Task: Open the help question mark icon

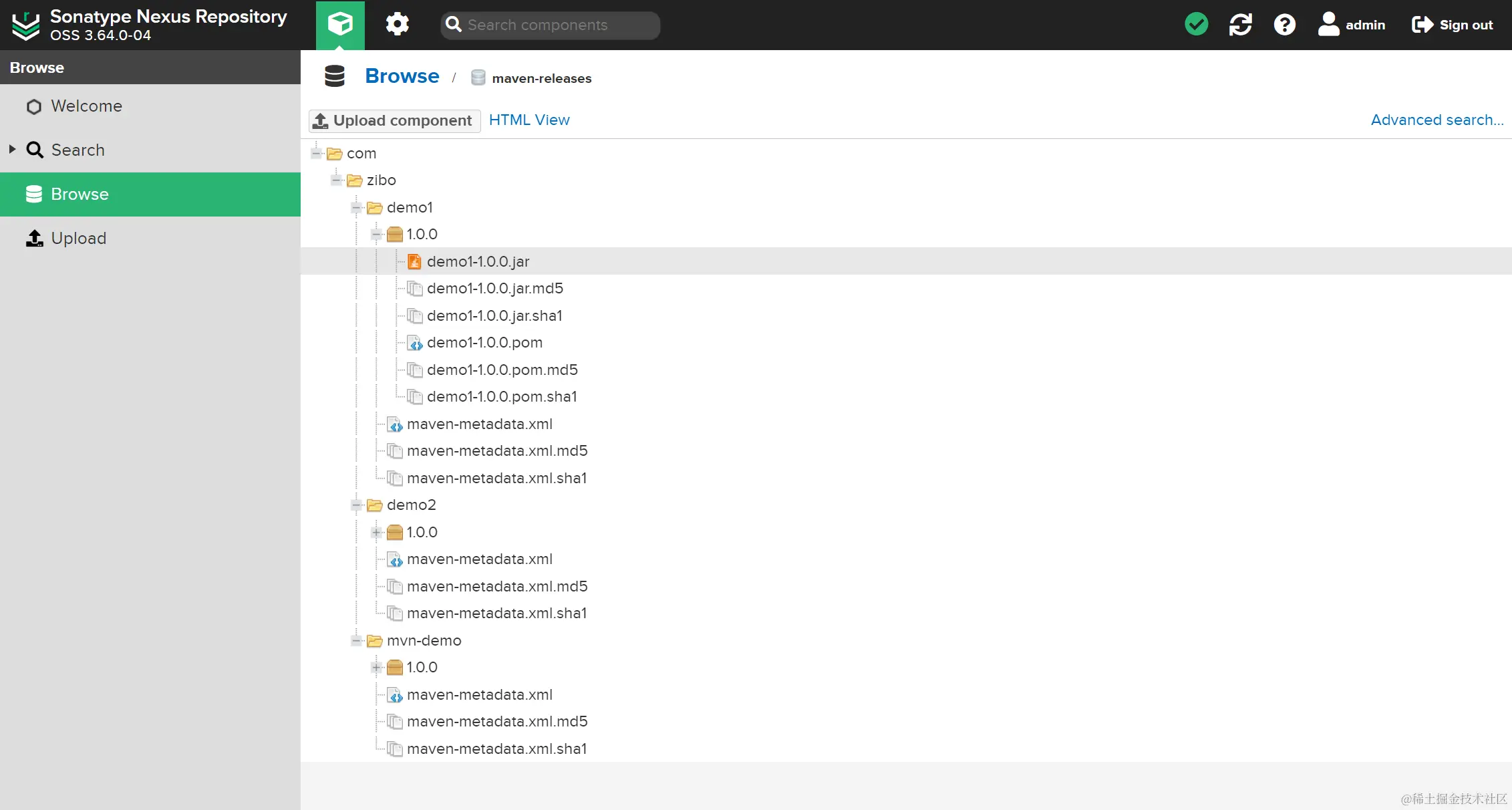Action: pyautogui.click(x=1284, y=25)
